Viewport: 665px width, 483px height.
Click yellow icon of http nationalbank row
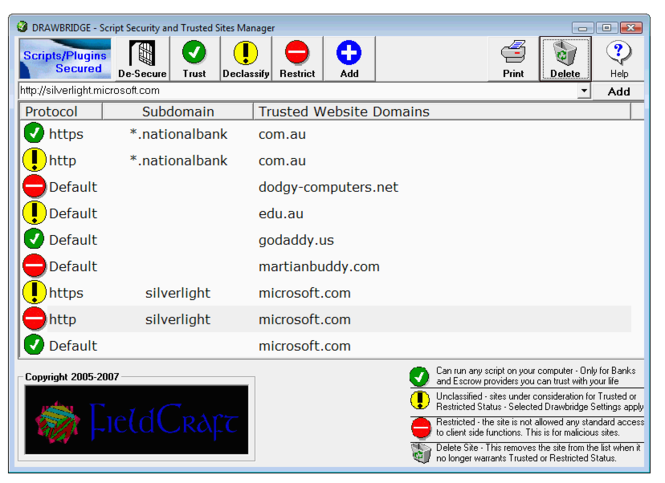click(34, 160)
